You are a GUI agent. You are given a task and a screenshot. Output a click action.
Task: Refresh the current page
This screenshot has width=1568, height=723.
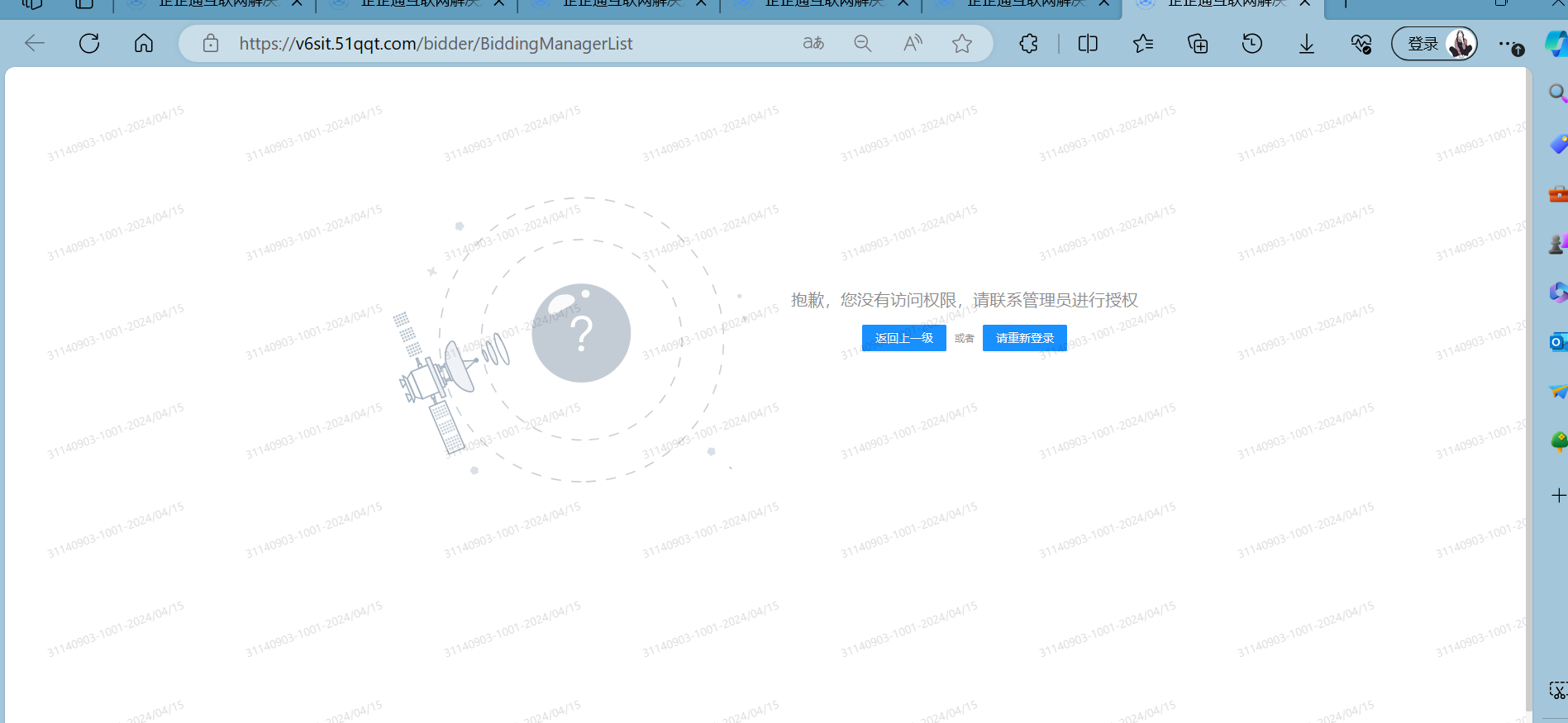coord(89,43)
